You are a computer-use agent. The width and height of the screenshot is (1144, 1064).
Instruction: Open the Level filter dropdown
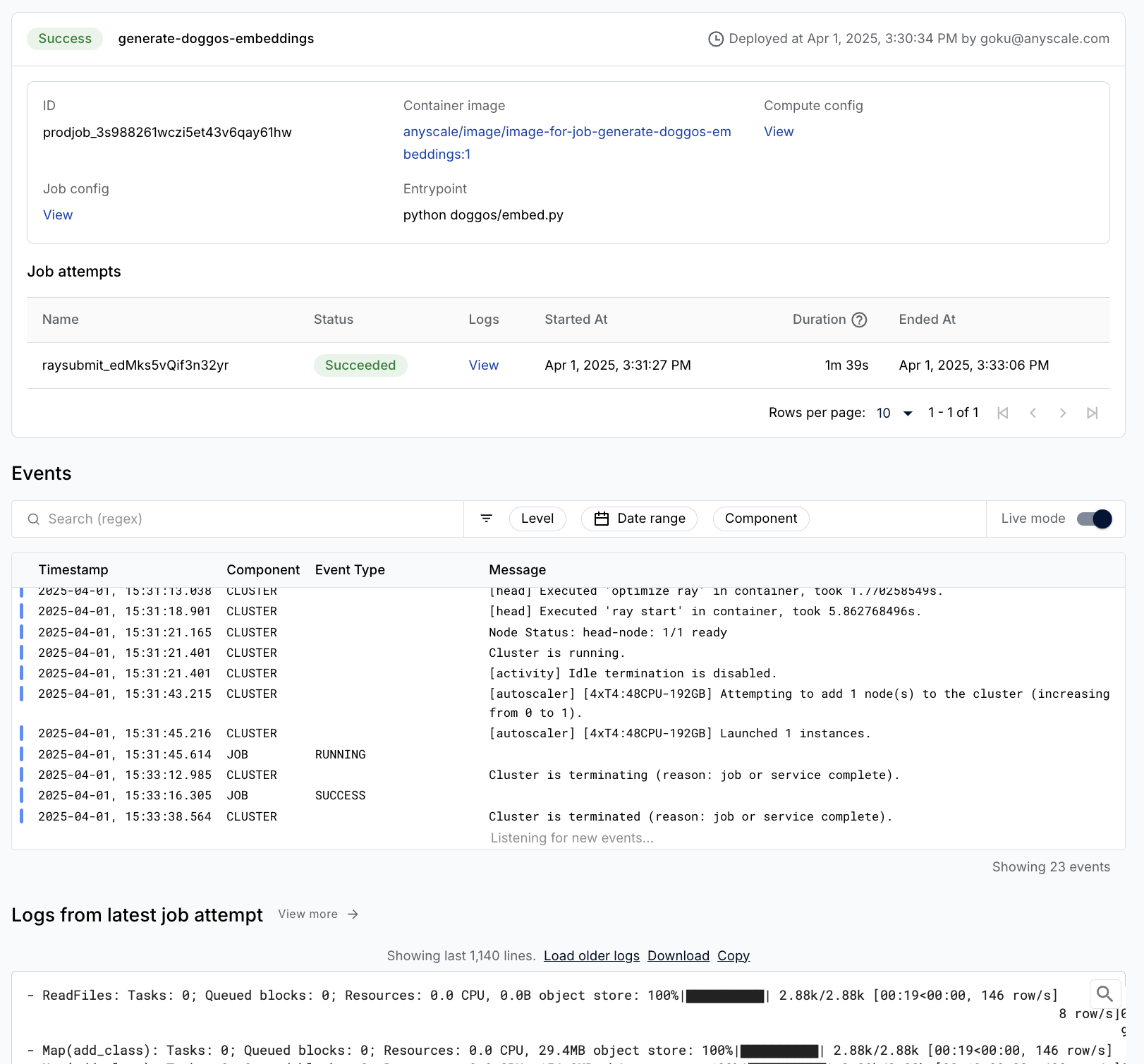(x=537, y=519)
